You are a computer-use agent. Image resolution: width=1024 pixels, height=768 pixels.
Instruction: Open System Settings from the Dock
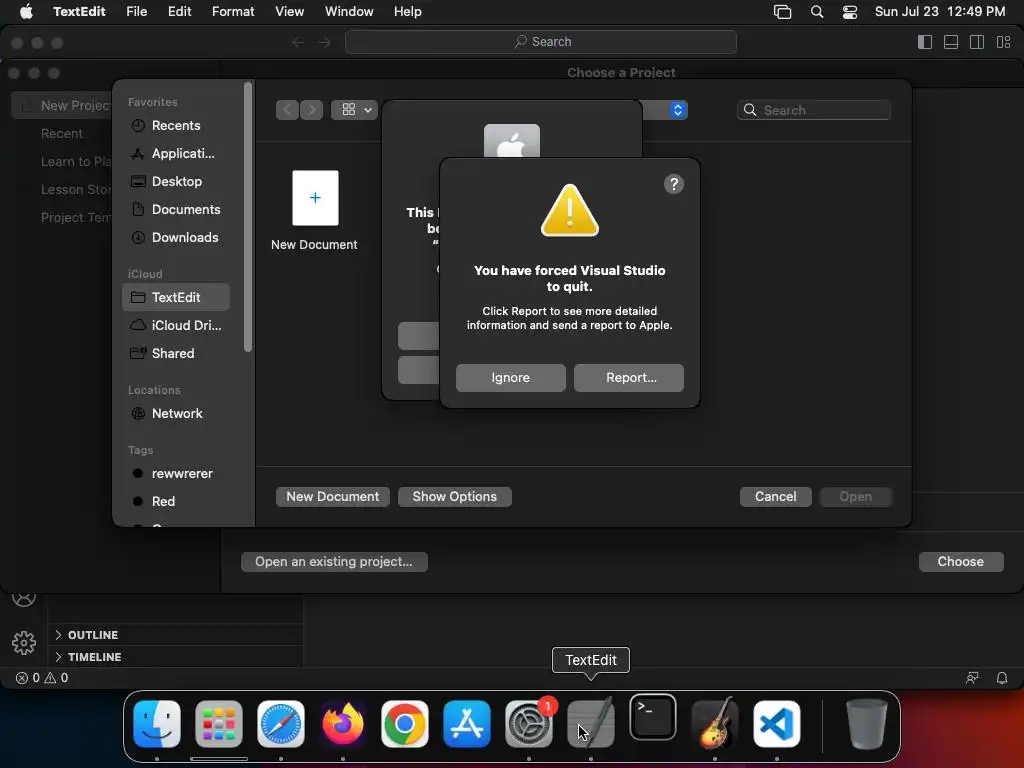[x=529, y=724]
